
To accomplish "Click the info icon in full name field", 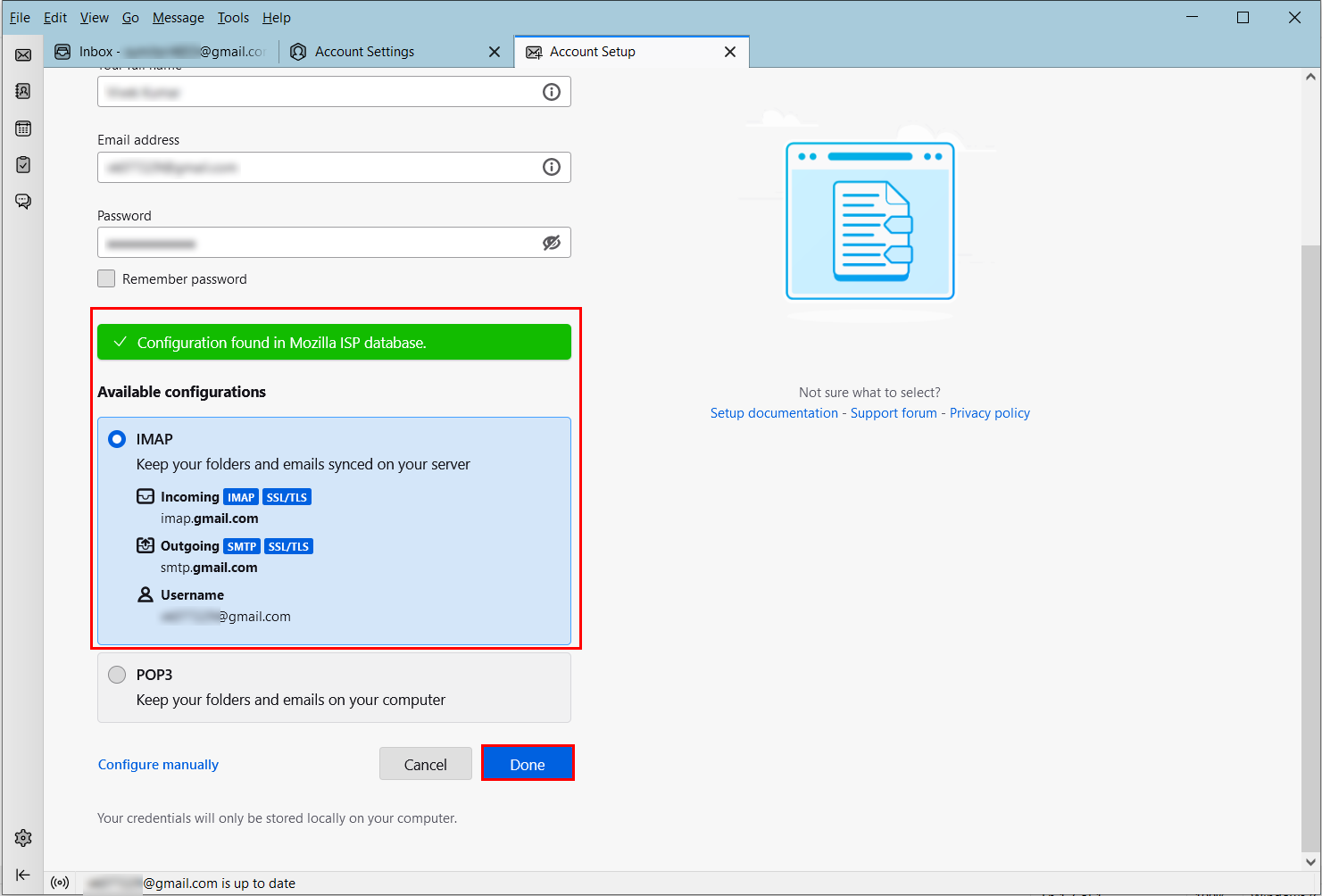I will pos(552,92).
